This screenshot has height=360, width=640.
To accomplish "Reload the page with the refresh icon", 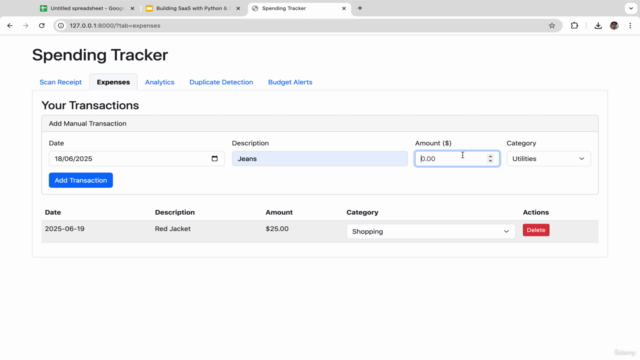I will click(42, 26).
